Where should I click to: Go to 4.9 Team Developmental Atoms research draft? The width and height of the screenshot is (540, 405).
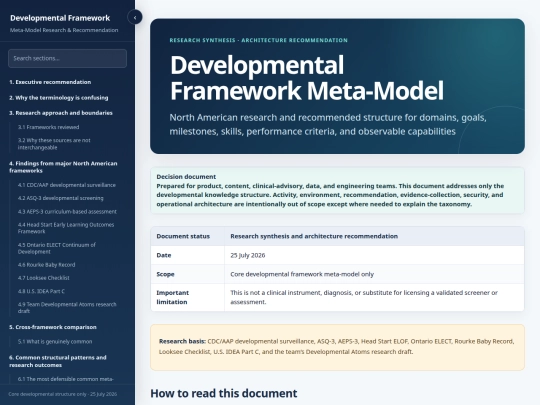click(67, 308)
